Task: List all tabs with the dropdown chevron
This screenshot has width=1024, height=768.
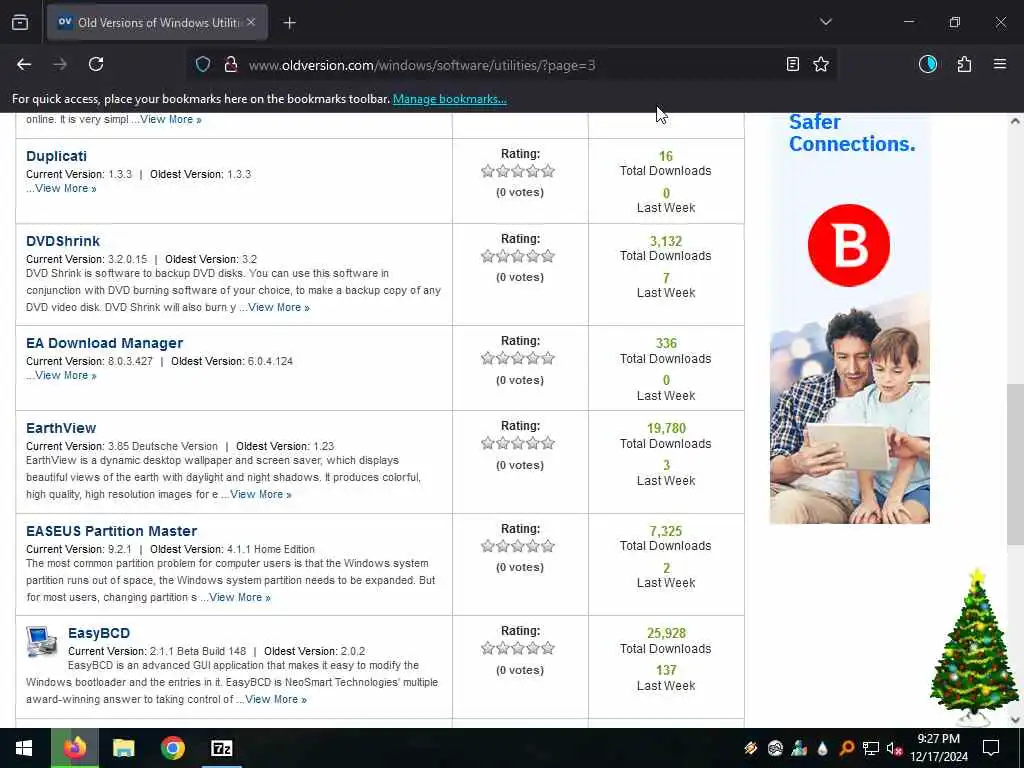Action: click(x=825, y=22)
